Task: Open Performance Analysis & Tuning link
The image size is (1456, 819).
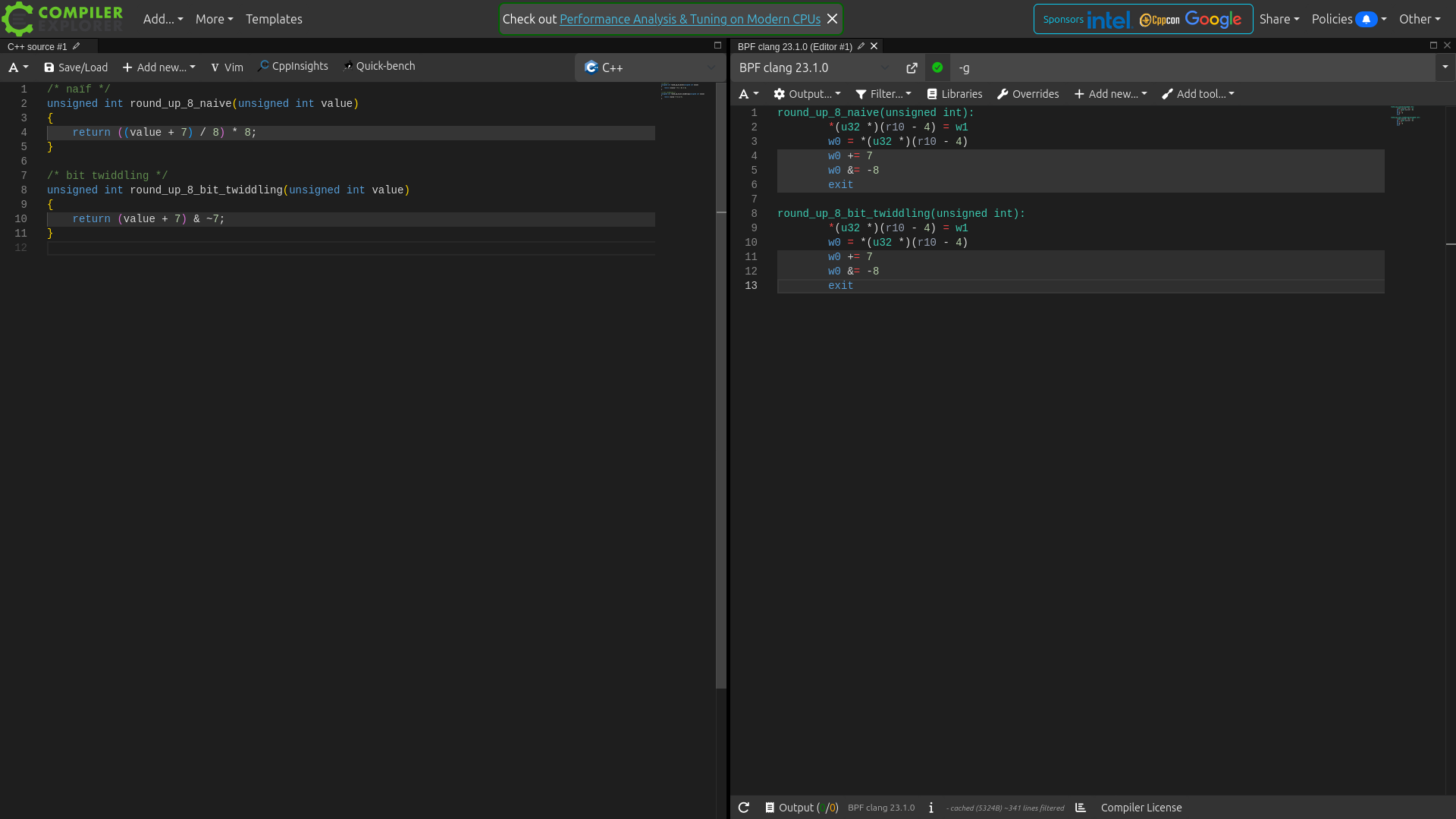Action: (690, 19)
